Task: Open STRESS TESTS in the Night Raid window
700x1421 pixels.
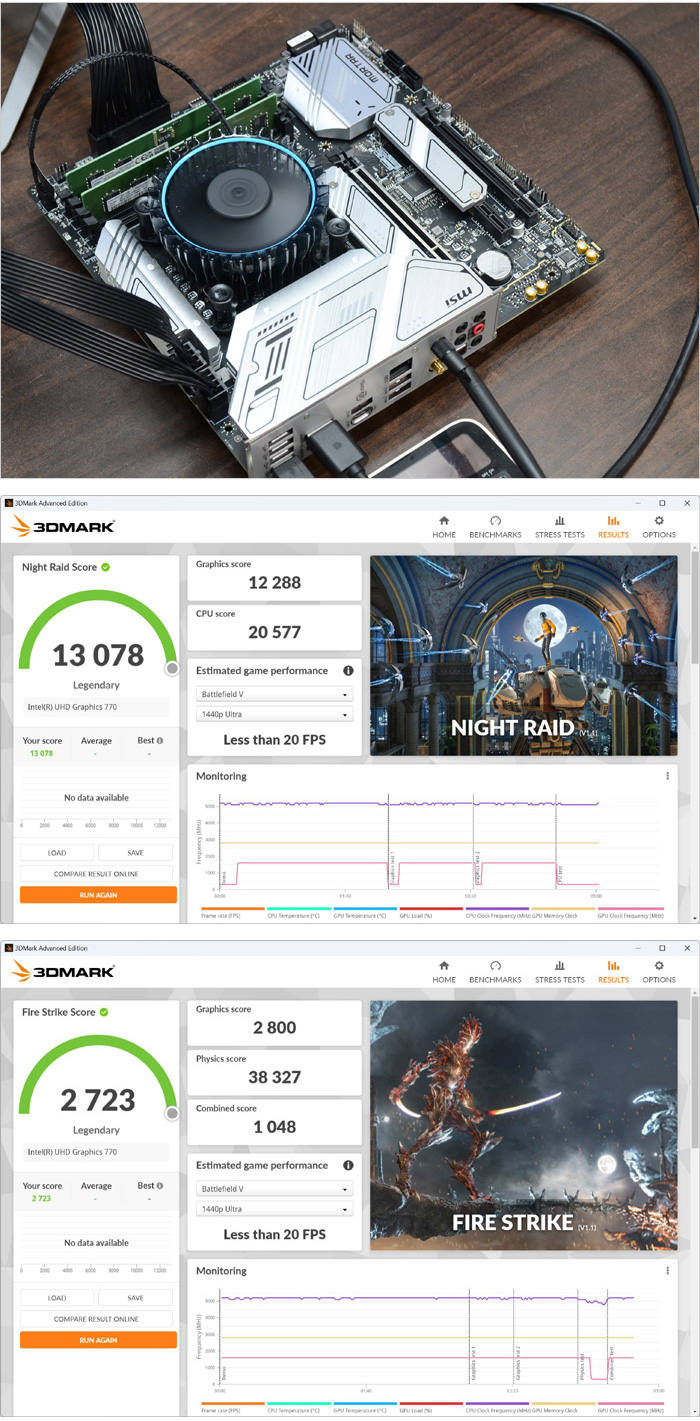Action: pos(560,526)
